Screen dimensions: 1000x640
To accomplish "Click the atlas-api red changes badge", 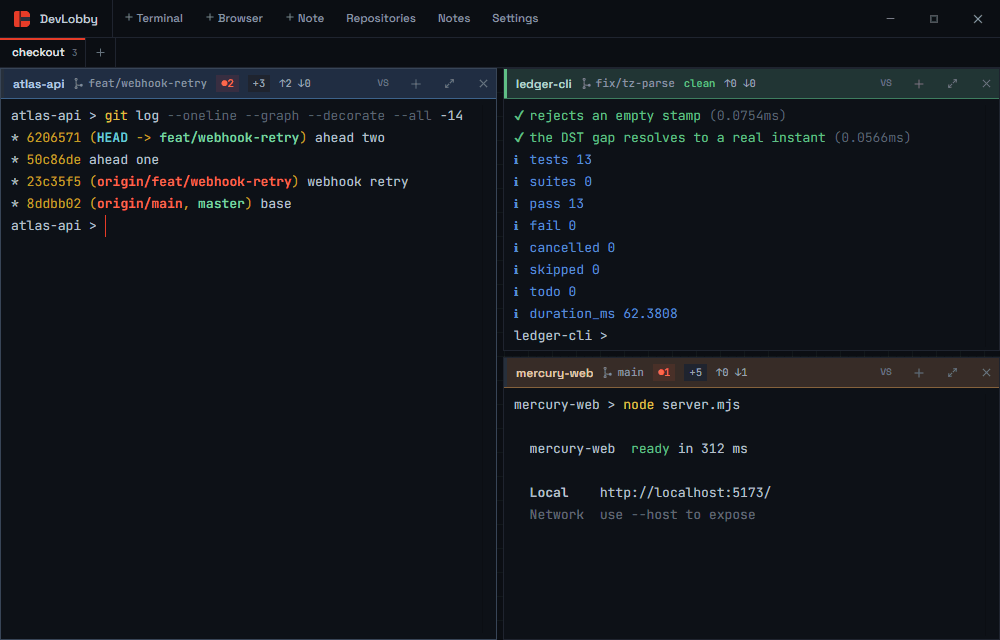I will 227,84.
